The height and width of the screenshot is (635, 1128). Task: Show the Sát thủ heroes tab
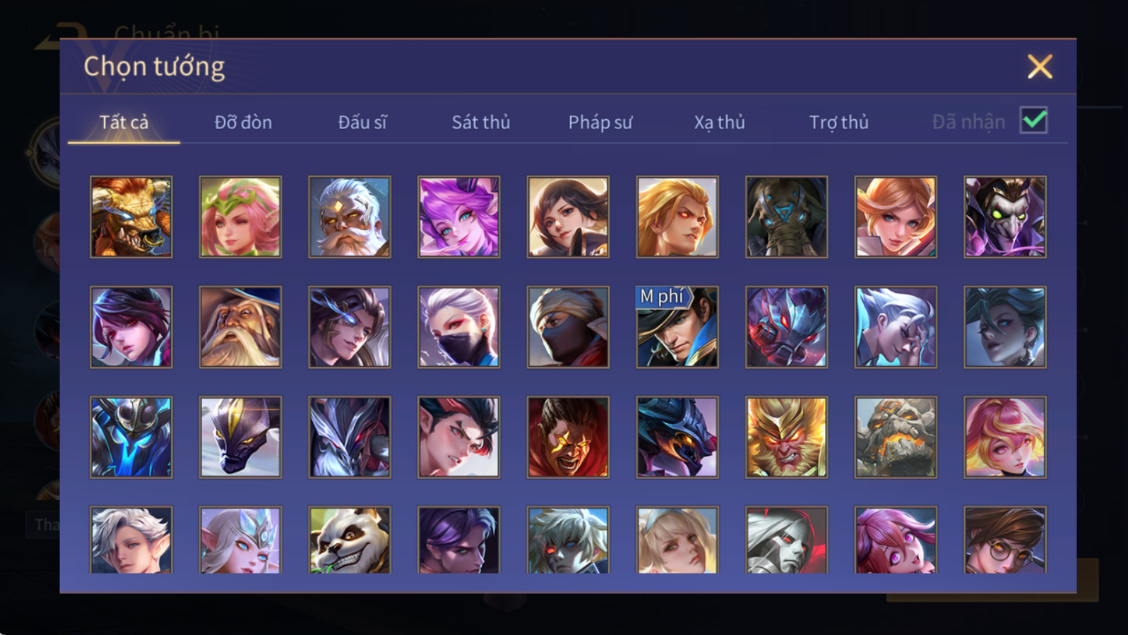(x=481, y=122)
